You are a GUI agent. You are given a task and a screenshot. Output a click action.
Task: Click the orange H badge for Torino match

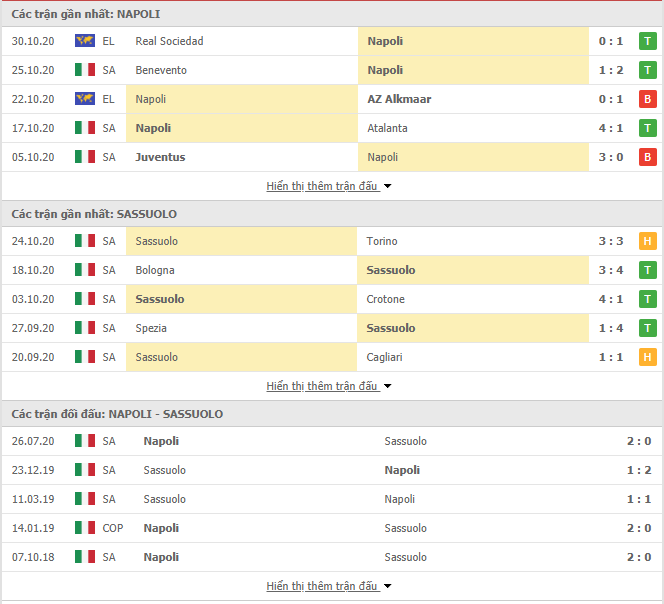(x=647, y=241)
